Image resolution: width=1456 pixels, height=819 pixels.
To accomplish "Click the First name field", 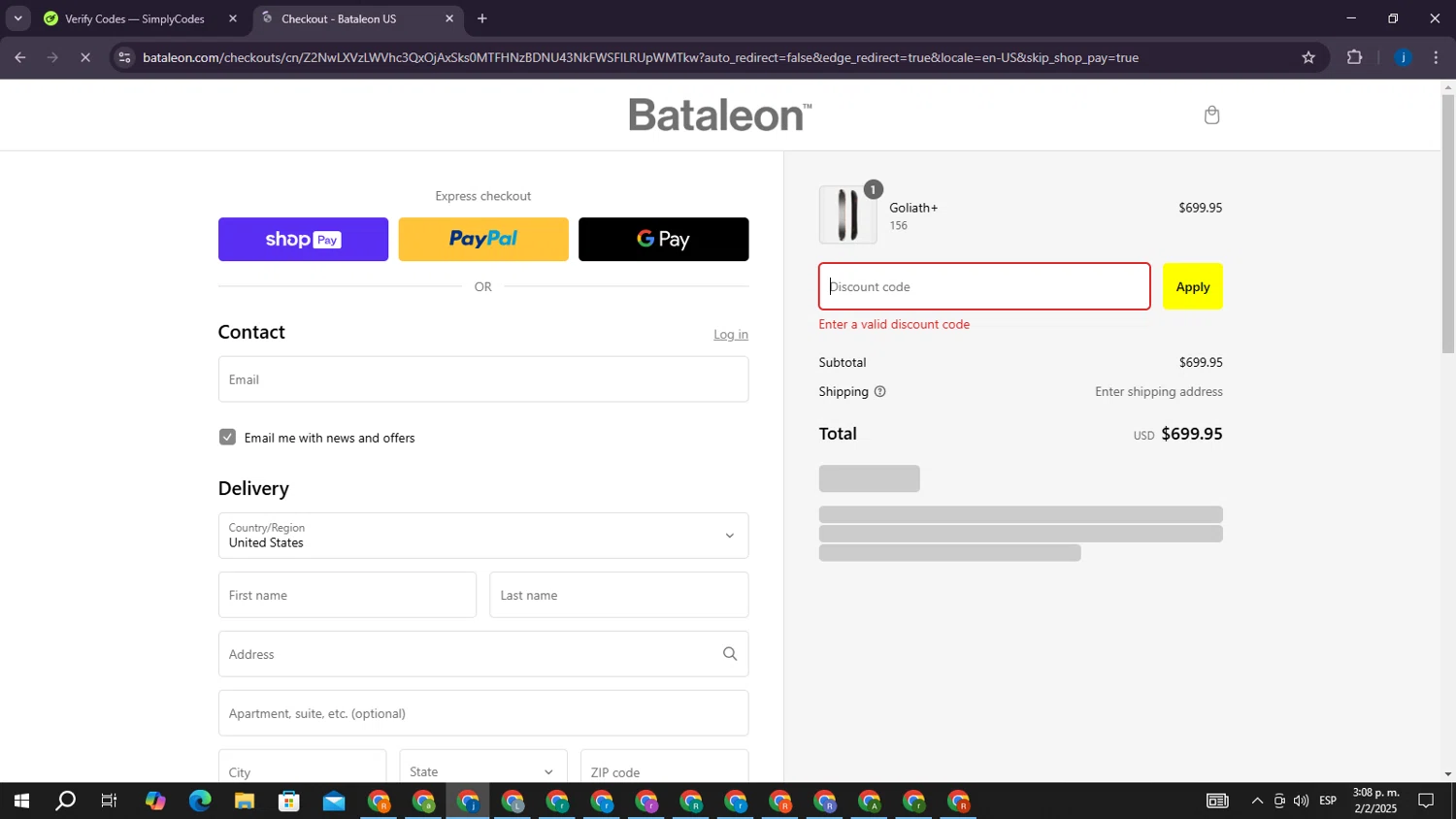I will click(x=347, y=595).
